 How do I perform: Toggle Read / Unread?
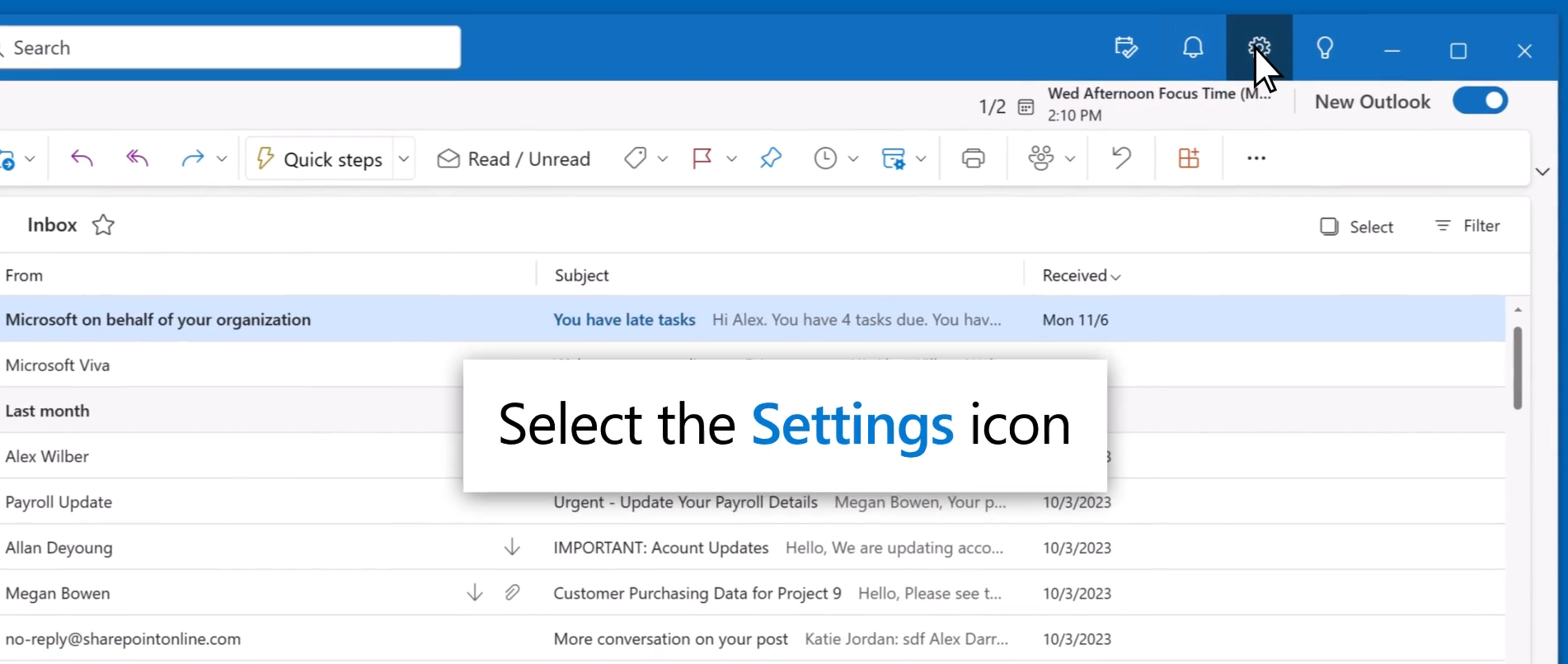(514, 158)
